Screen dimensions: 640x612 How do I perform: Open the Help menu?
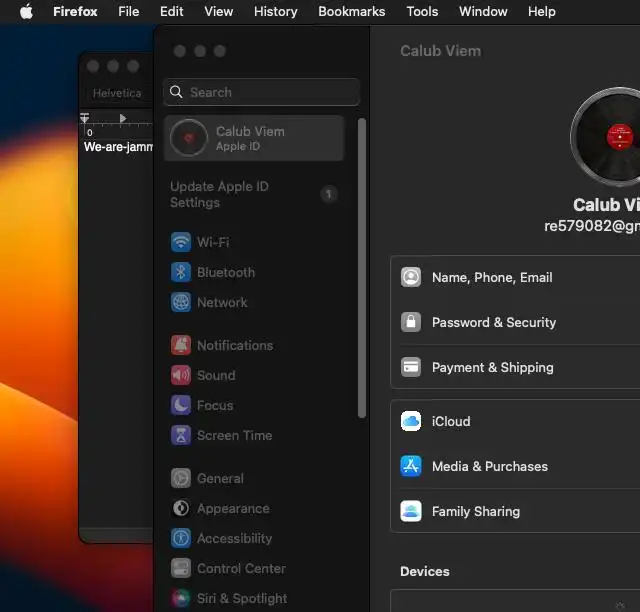(542, 11)
